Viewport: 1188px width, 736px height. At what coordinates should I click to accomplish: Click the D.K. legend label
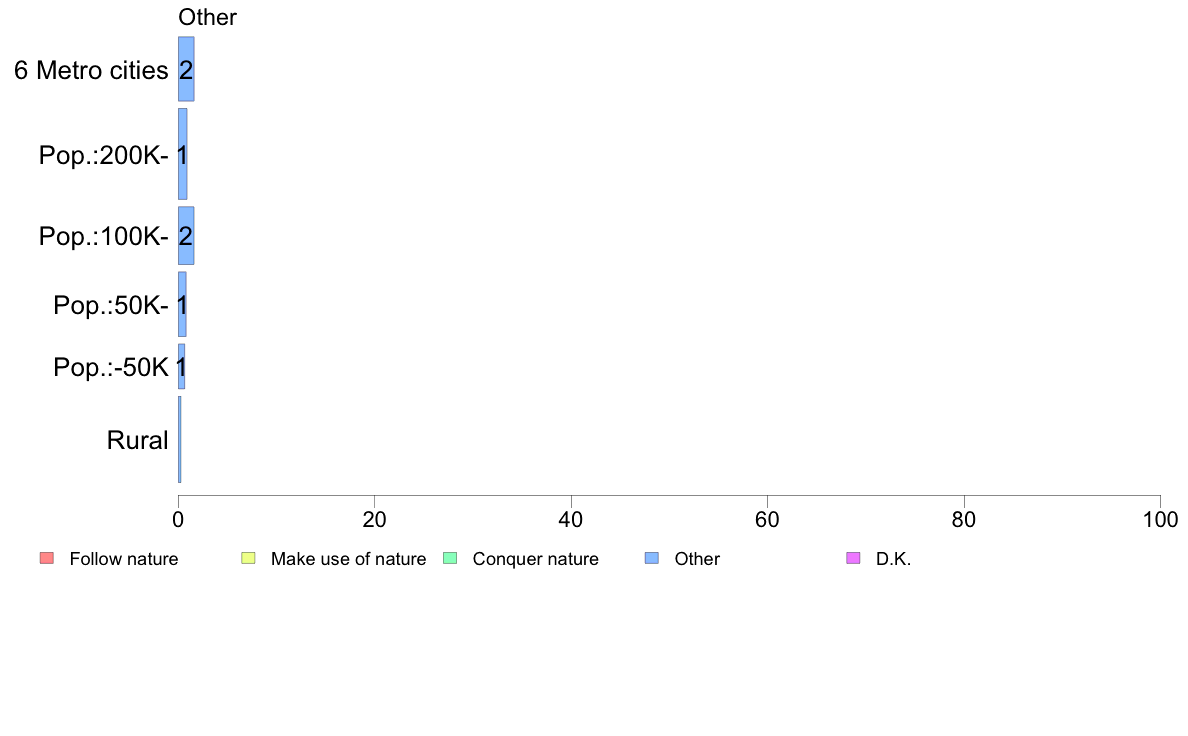(x=893, y=559)
